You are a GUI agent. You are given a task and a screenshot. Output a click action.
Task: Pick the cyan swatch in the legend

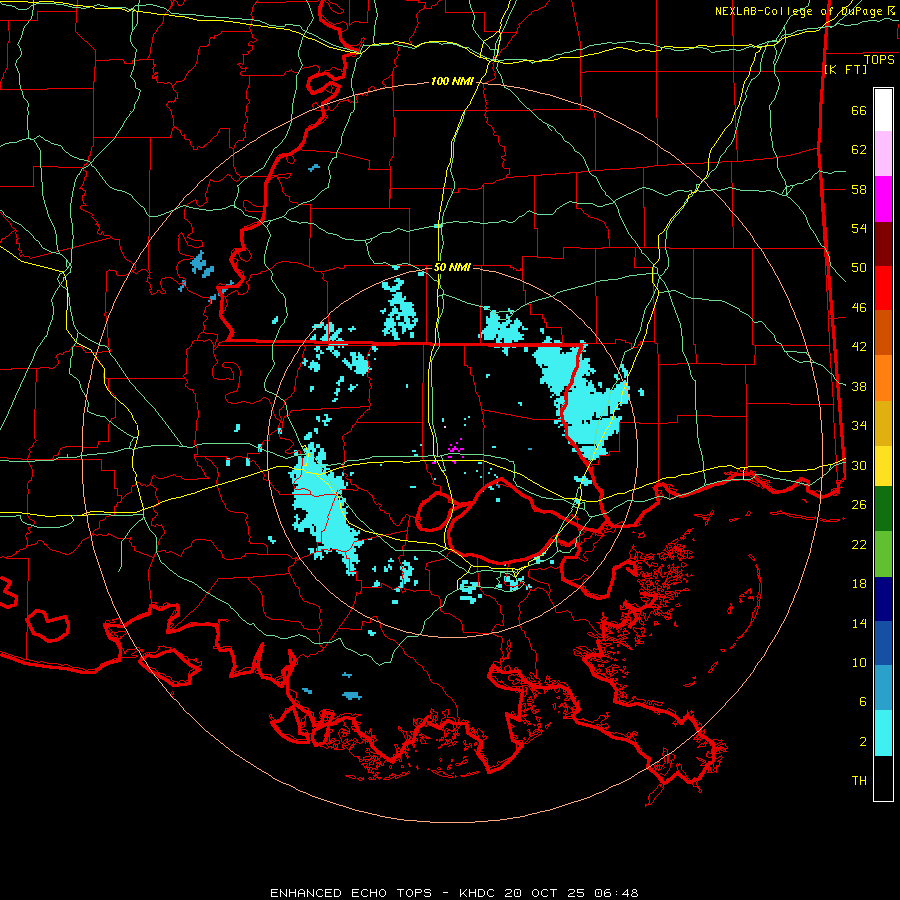click(x=883, y=733)
